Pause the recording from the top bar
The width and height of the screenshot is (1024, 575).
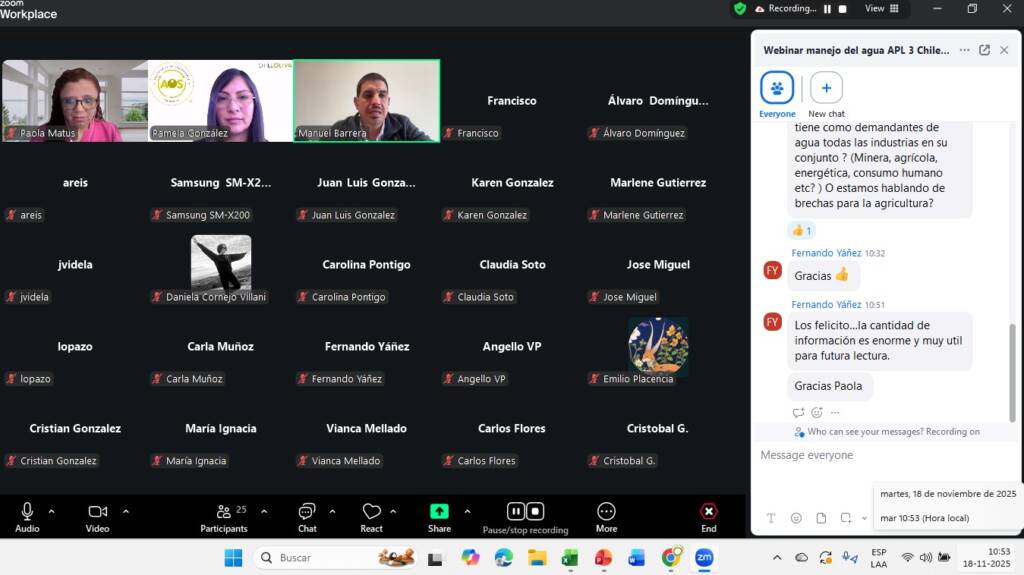tap(827, 9)
